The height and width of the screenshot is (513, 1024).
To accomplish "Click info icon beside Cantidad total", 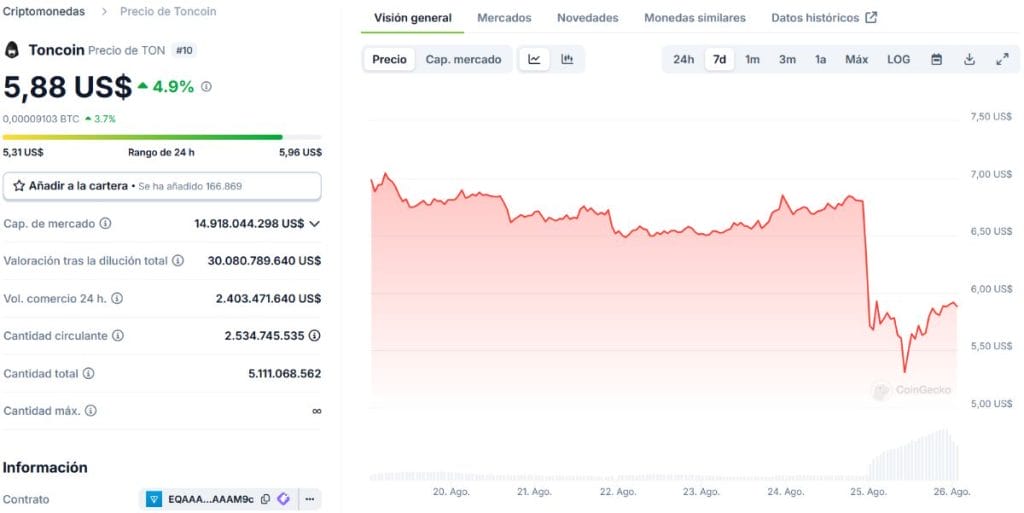I will [x=88, y=373].
